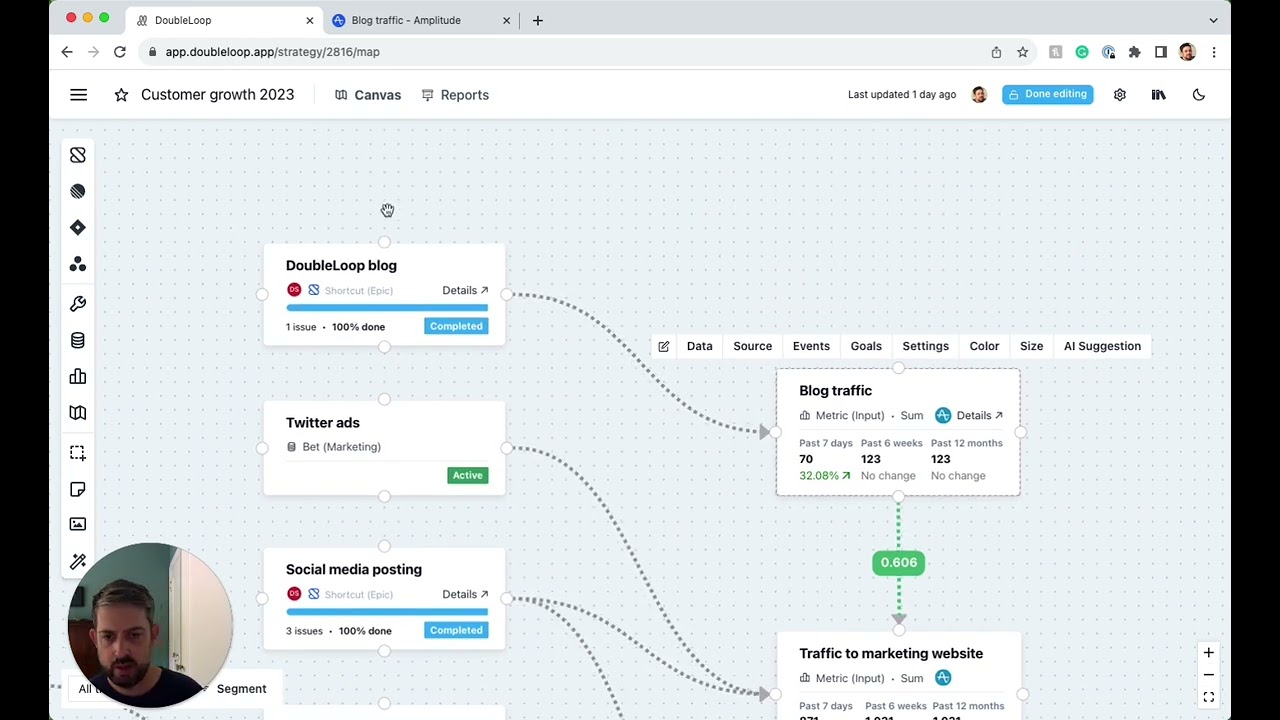Add a sticky note from sidebar
Screen dimensions: 1280x720
(78, 489)
